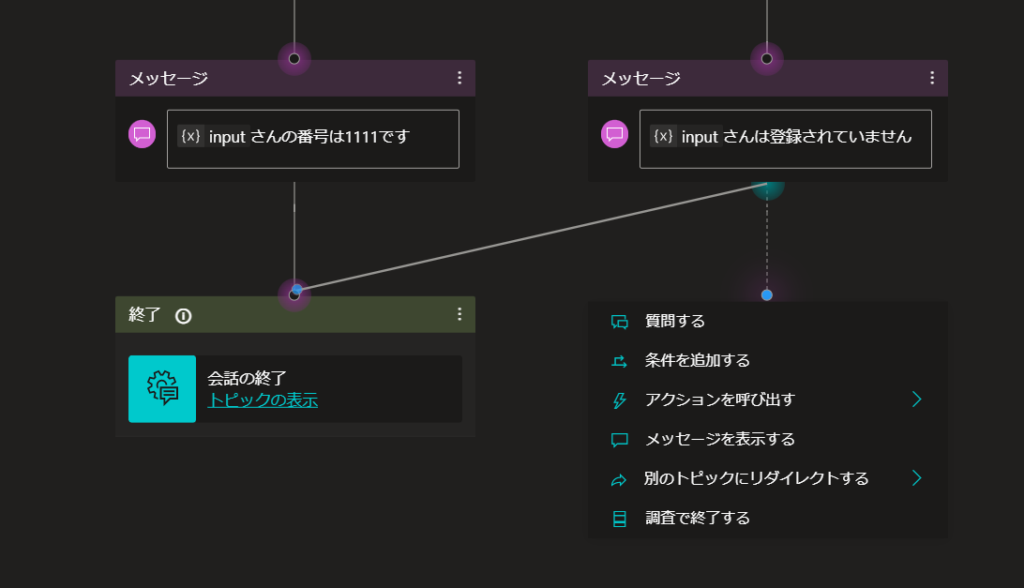Expand 別のトピックにリダイレクトする submenu chevron
Viewport: 1024px width, 588px height.
[x=917, y=478]
